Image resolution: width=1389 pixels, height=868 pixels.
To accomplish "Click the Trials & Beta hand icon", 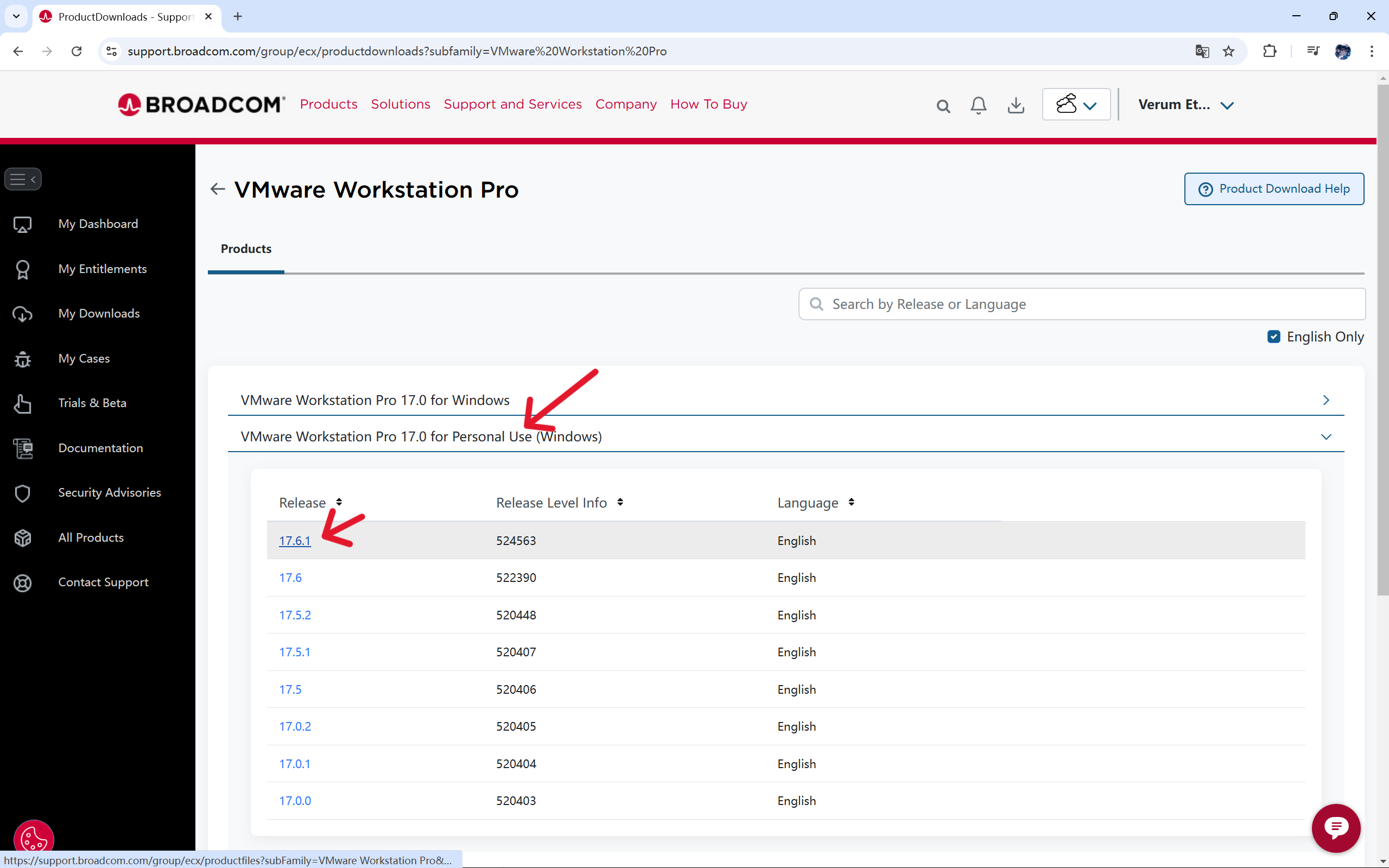I will tap(22, 403).
